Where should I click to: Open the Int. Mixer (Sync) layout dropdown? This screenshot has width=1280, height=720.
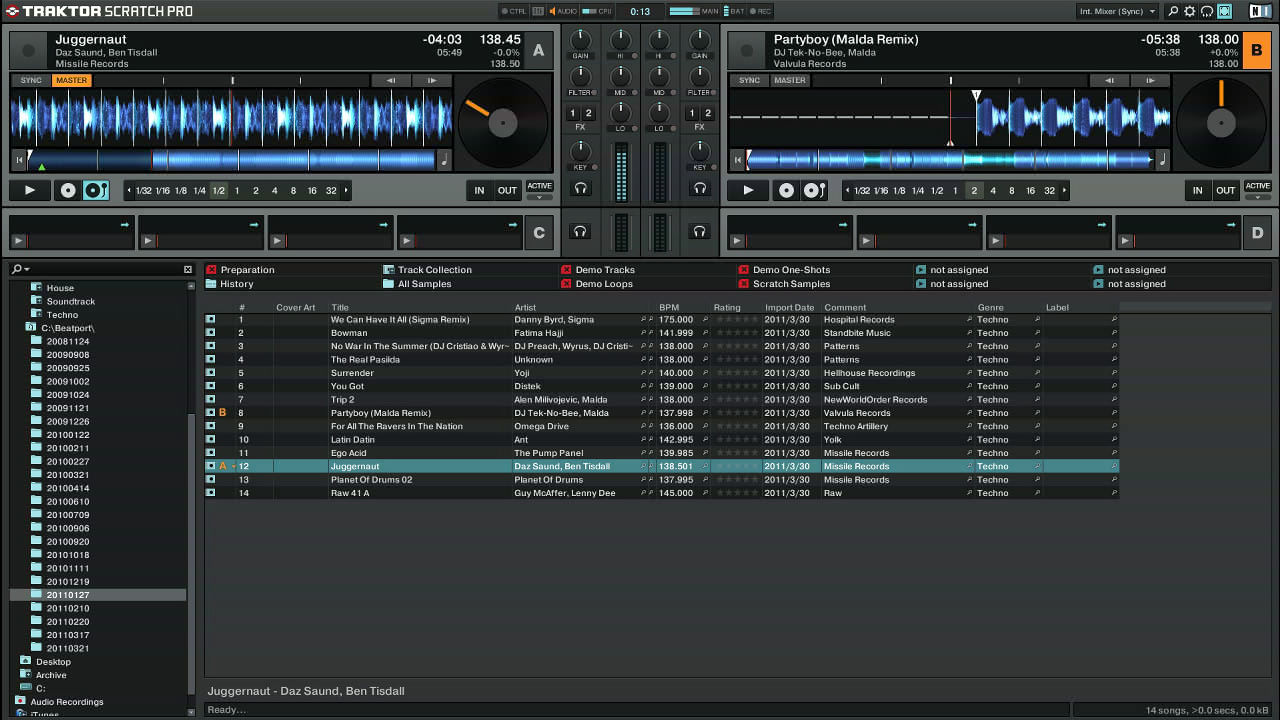(1117, 11)
